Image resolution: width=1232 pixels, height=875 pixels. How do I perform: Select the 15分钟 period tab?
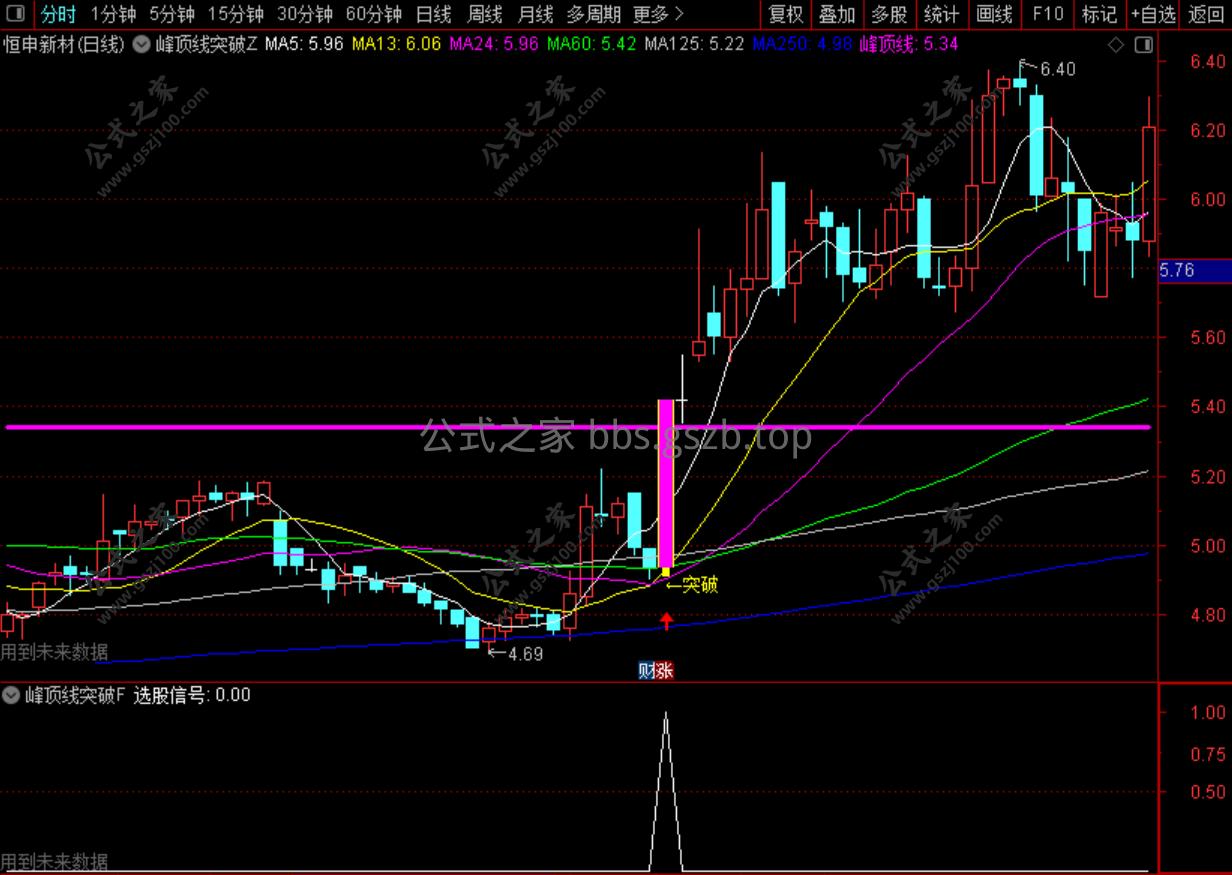pos(236,14)
